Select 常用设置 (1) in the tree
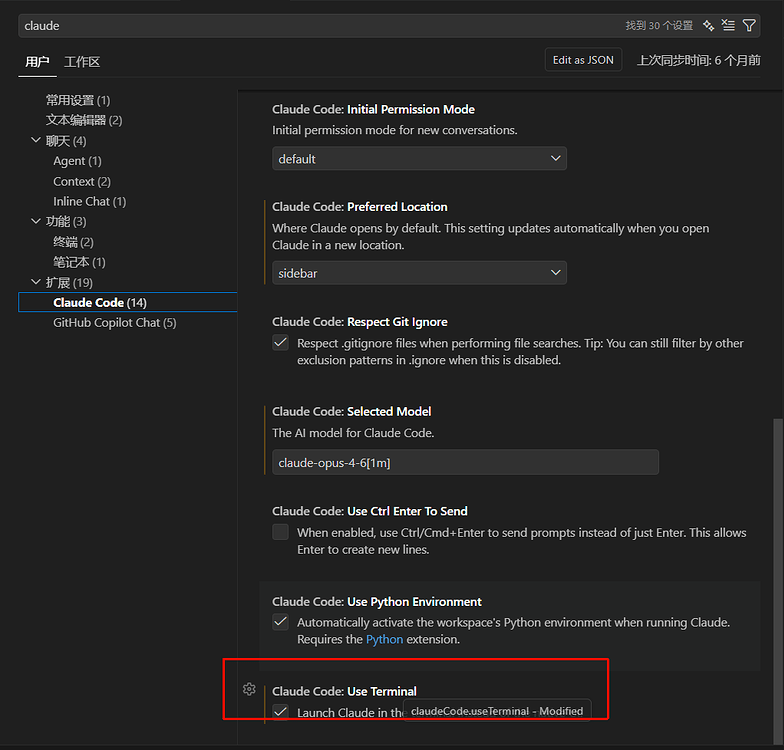The width and height of the screenshot is (784, 750). click(78, 100)
